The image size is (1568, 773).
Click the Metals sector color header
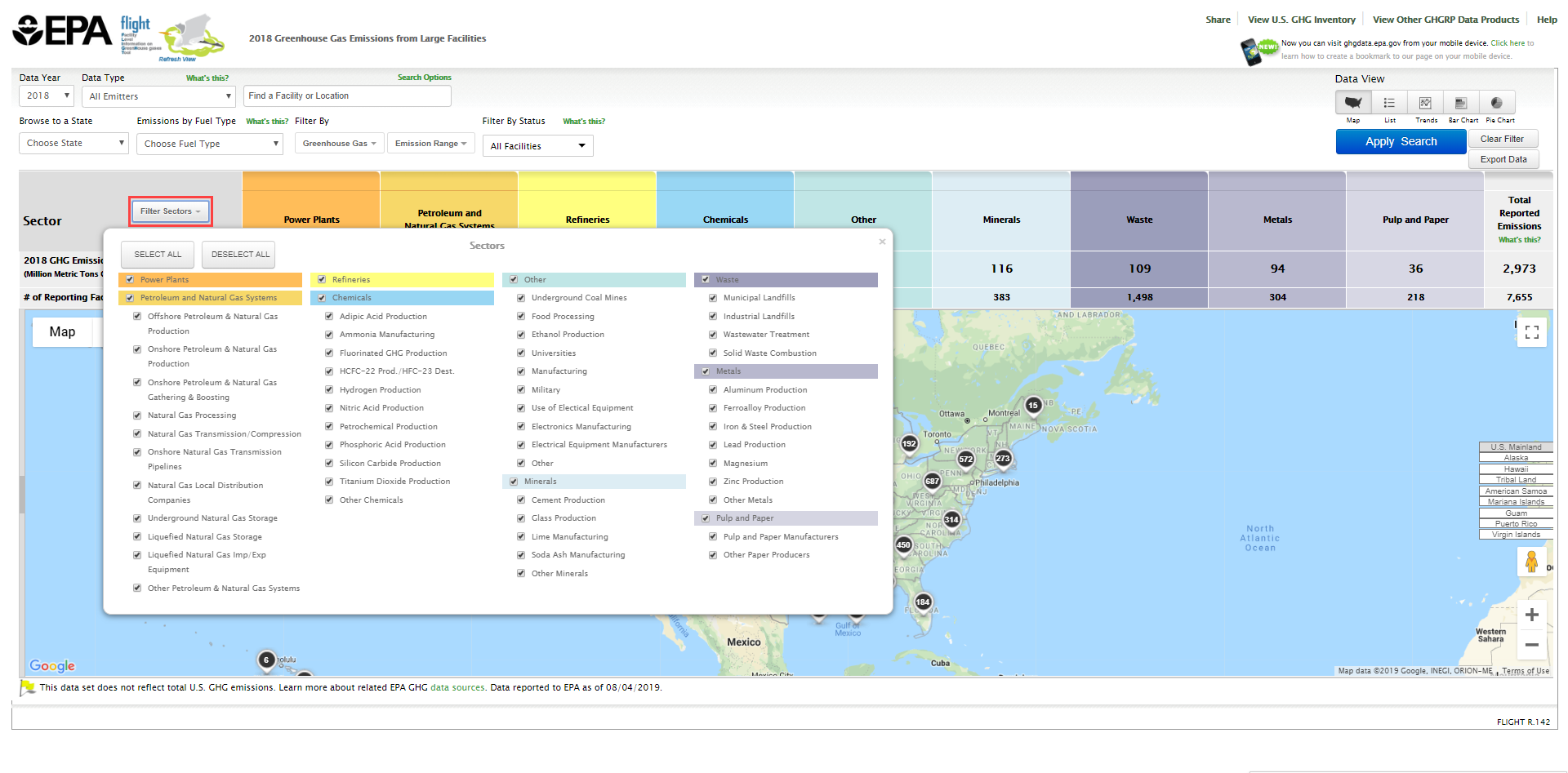click(x=786, y=371)
